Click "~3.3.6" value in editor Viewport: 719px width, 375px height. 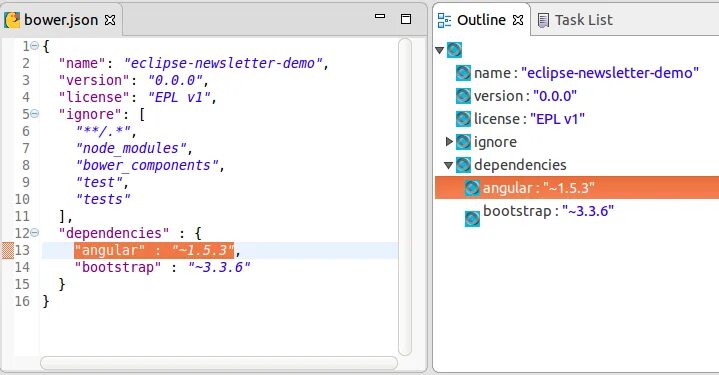219,267
